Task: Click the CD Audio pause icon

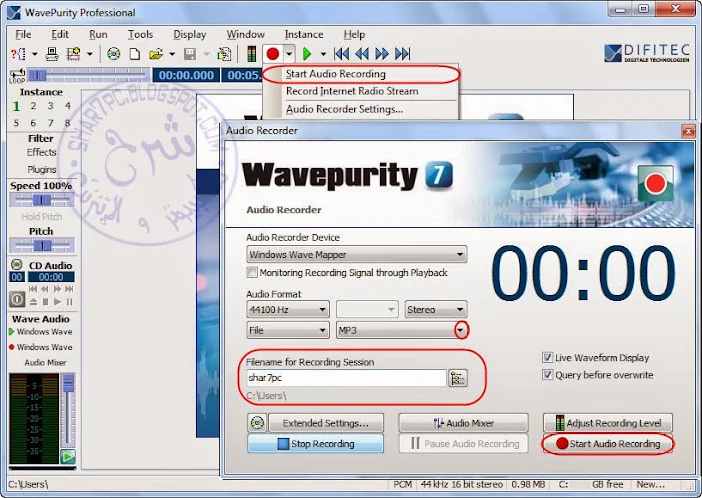Action: point(69,302)
